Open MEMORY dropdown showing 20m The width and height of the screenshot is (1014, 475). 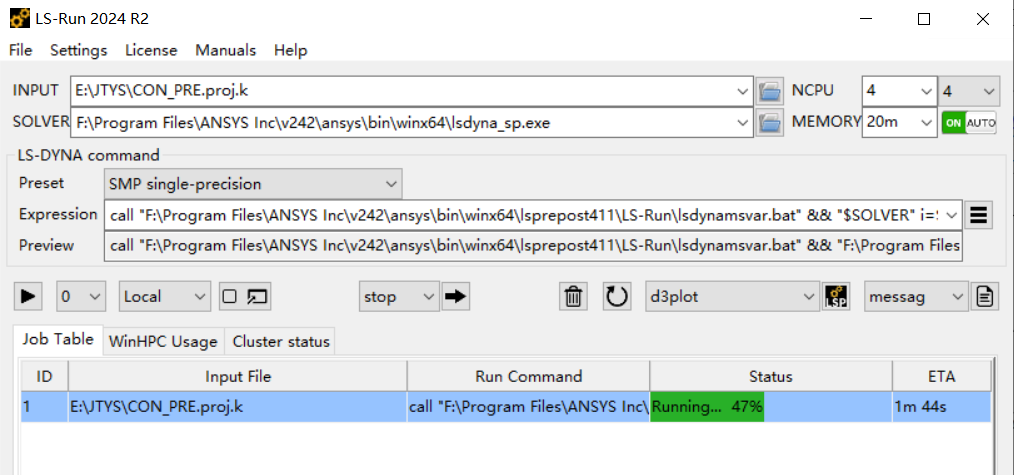click(x=899, y=122)
